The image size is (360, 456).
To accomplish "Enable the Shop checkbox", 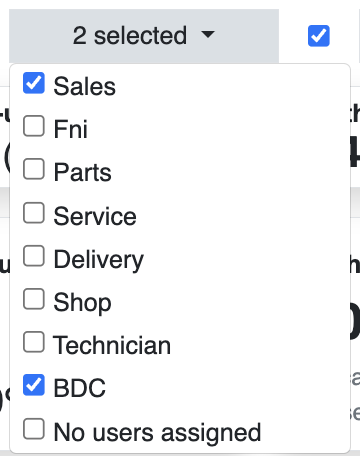I will click(x=34, y=299).
